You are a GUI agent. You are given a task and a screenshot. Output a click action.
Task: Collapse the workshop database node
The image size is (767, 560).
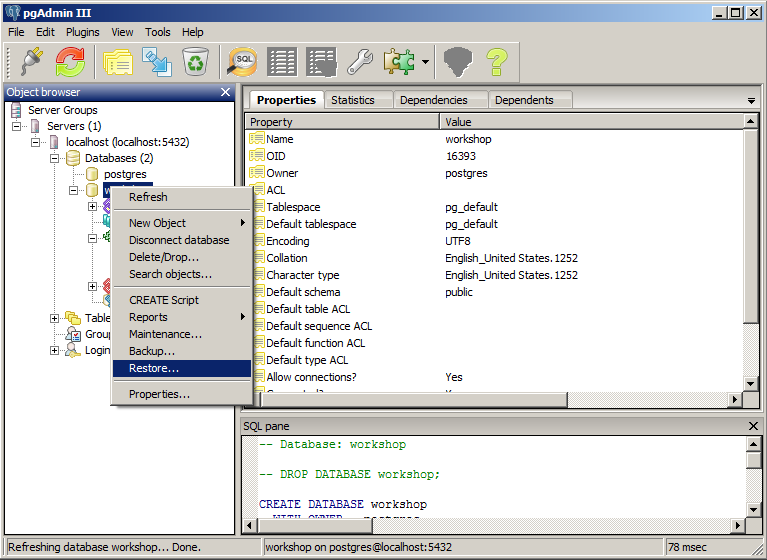73,190
